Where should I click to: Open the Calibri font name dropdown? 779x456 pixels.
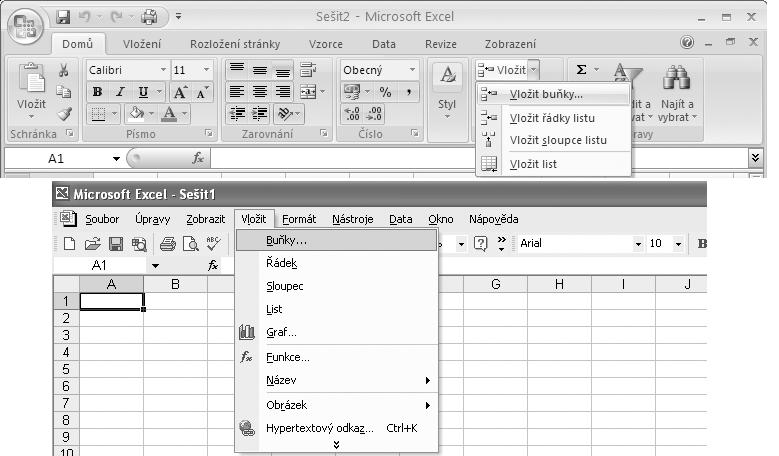[163, 70]
